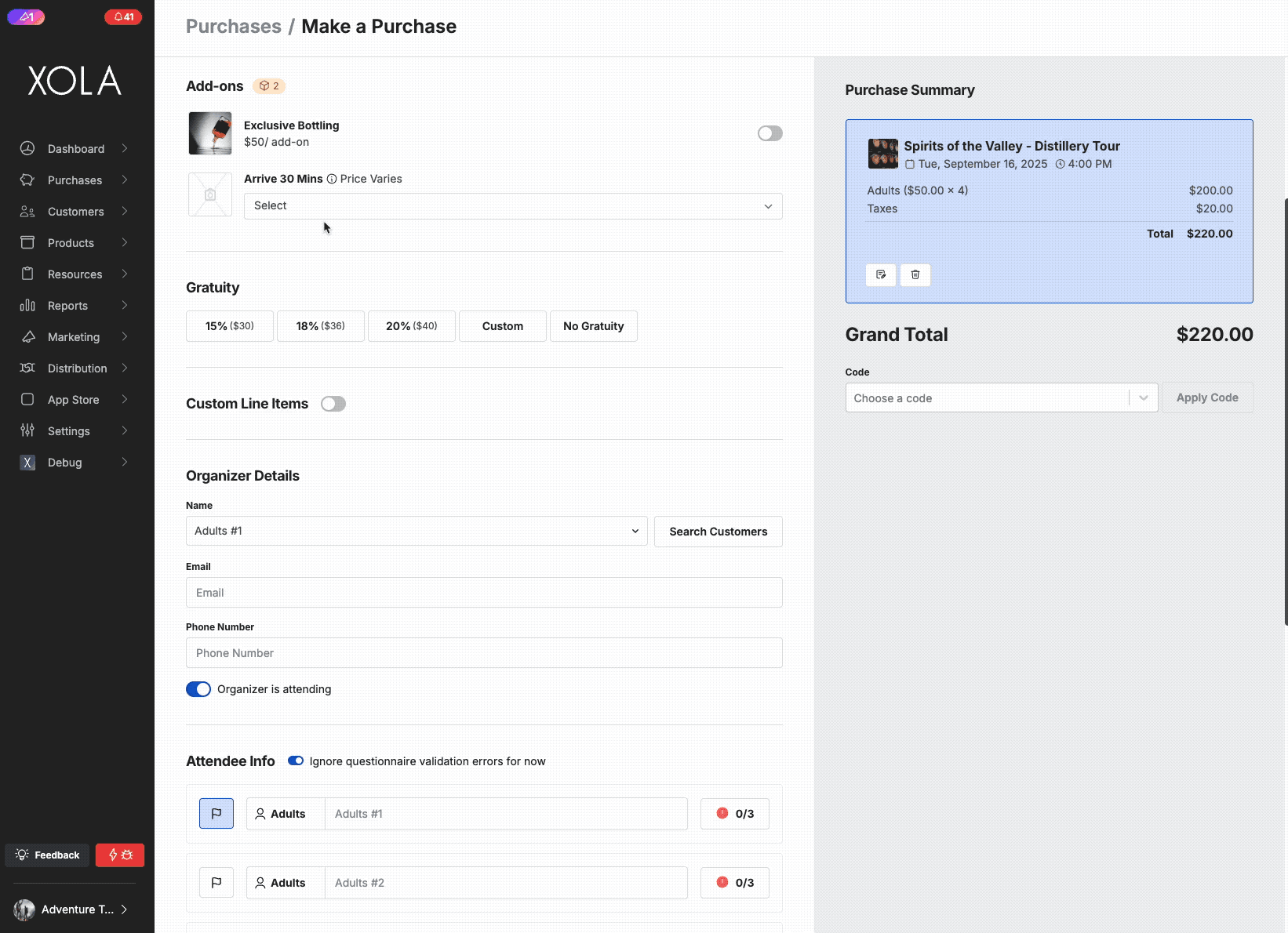The image size is (1288, 933).
Task: Open the Arrive 30 Mins Select dropdown
Action: click(x=513, y=206)
